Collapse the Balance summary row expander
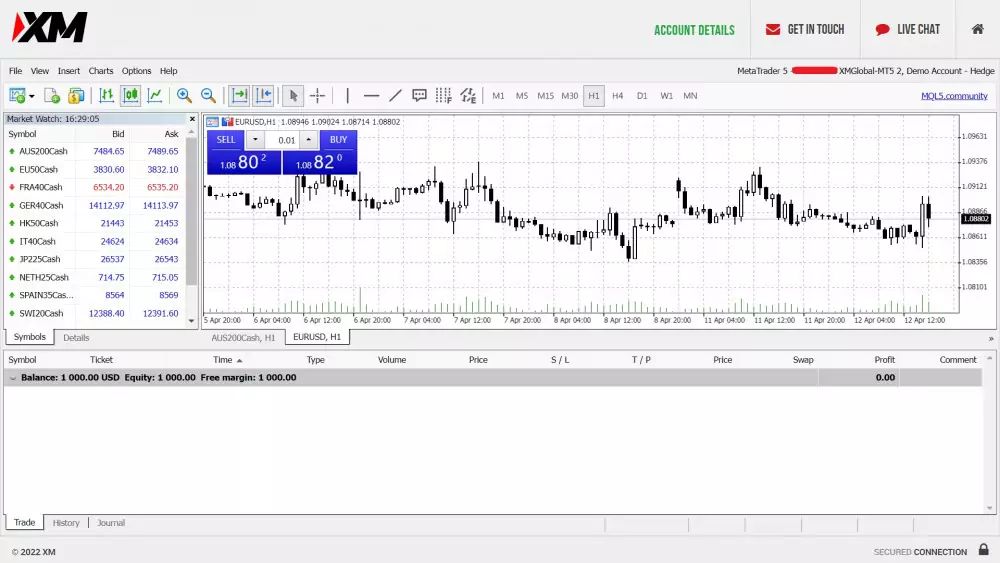 coord(13,378)
